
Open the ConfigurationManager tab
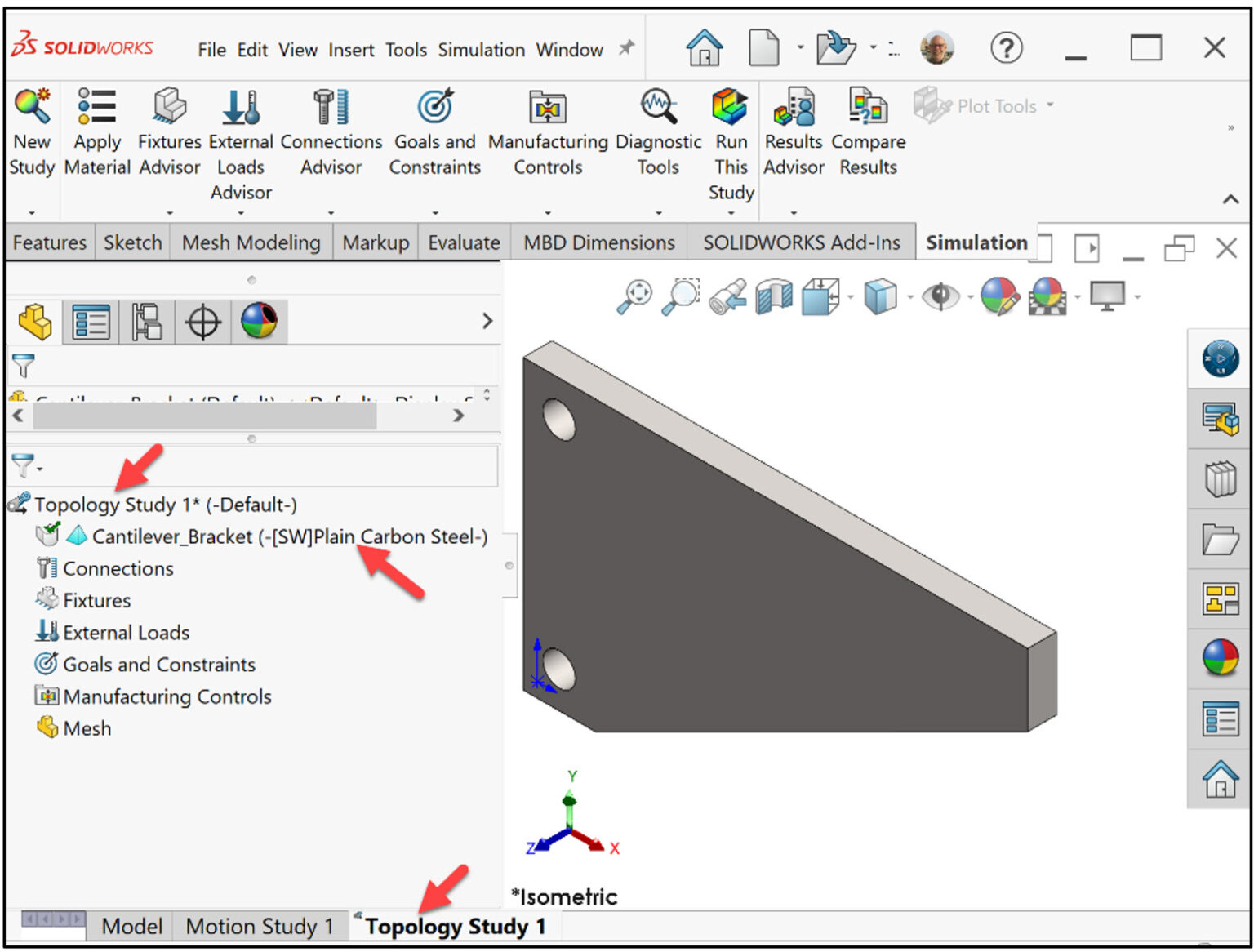click(x=147, y=321)
